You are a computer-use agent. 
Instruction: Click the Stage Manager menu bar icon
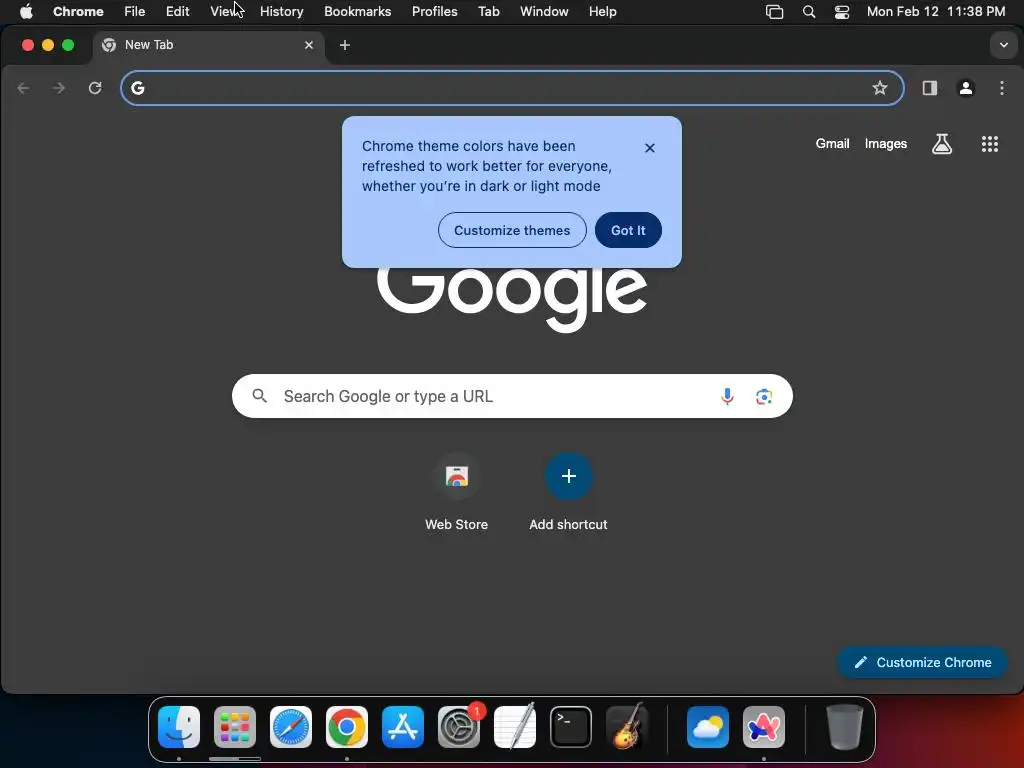[774, 12]
